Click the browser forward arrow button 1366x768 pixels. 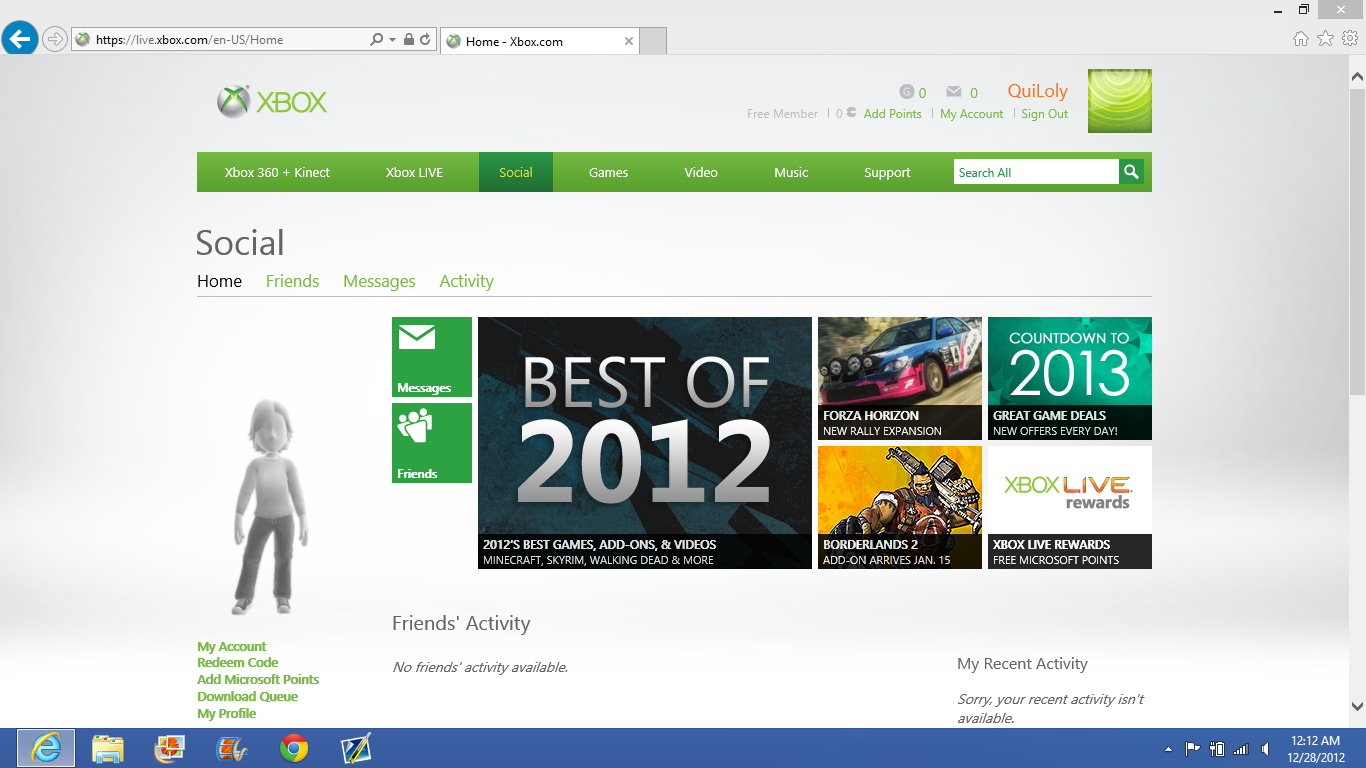click(54, 40)
